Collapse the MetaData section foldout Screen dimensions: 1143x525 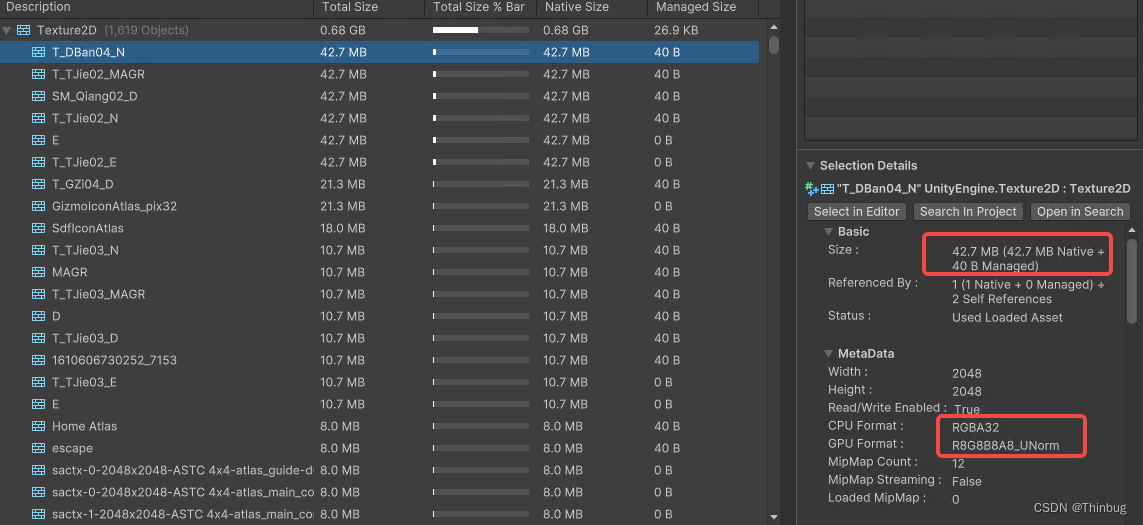(x=828, y=354)
